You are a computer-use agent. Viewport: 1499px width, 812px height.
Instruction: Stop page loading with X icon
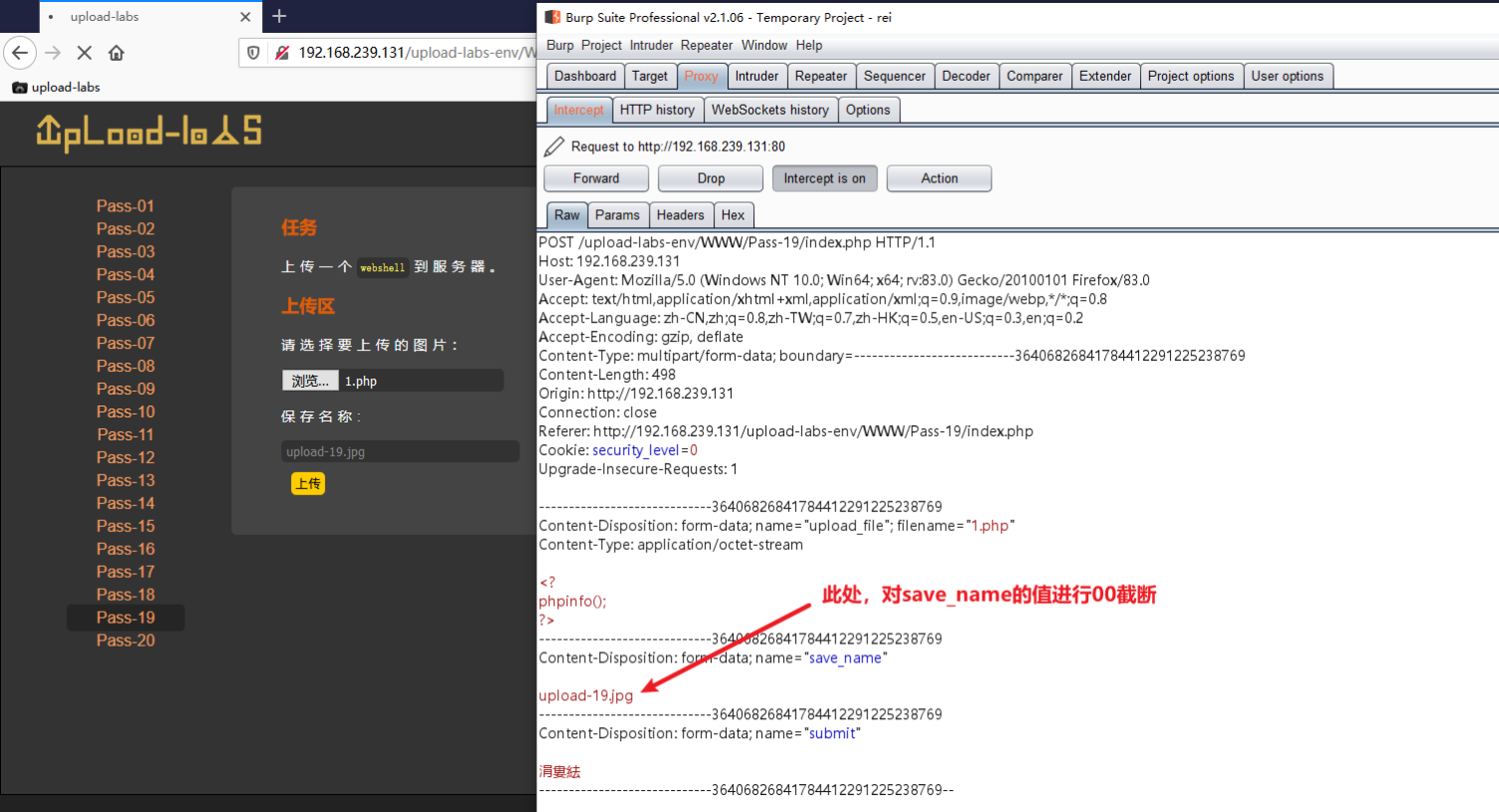[x=85, y=53]
